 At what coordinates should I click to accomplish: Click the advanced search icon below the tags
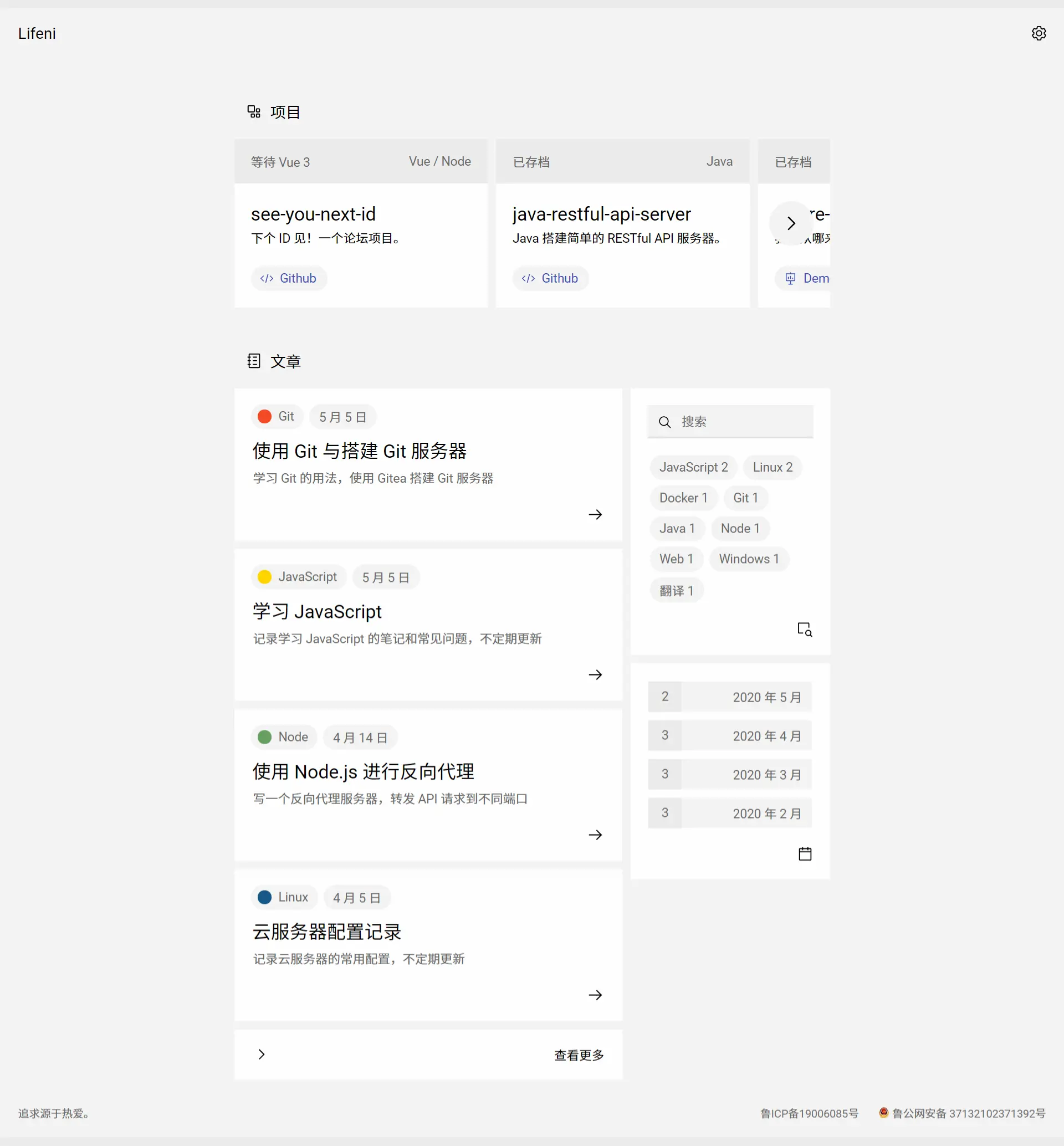804,629
